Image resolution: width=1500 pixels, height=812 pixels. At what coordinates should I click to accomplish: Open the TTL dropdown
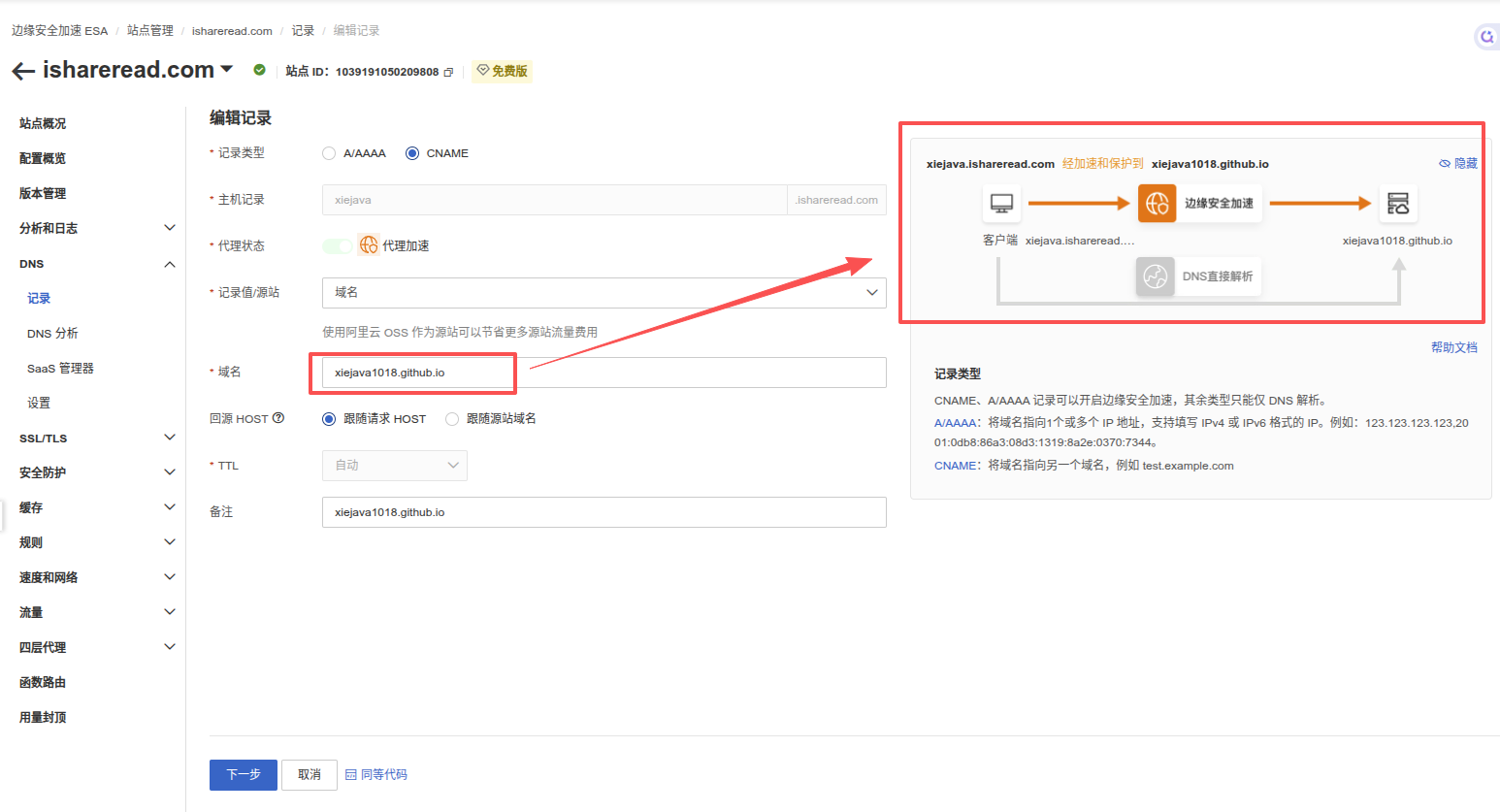(394, 466)
